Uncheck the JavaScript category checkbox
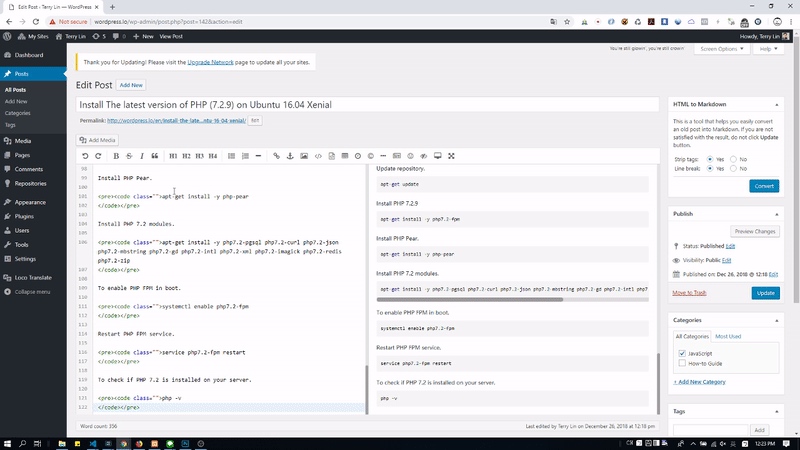This screenshot has width=800, height=450. [681, 353]
